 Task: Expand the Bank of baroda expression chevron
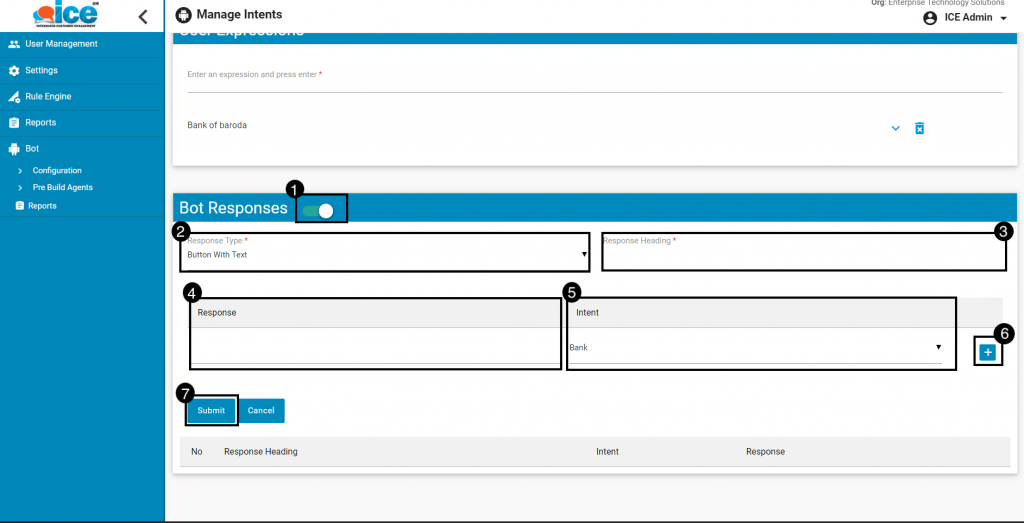[895, 128]
